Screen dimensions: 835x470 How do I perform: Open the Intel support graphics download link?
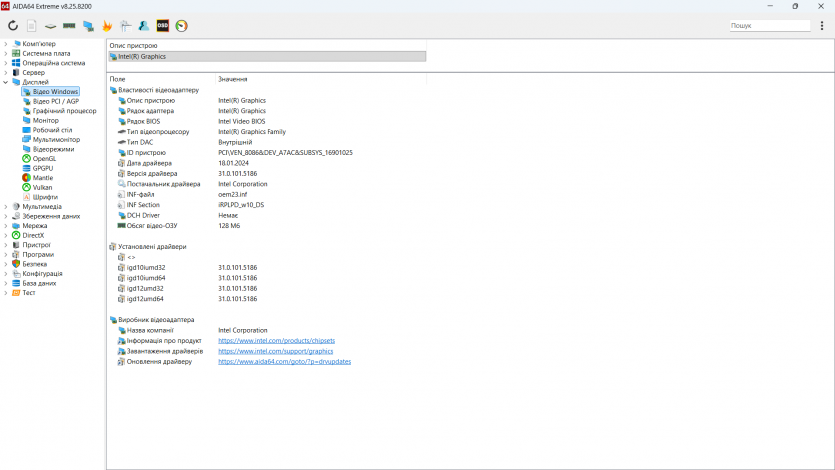coord(275,351)
